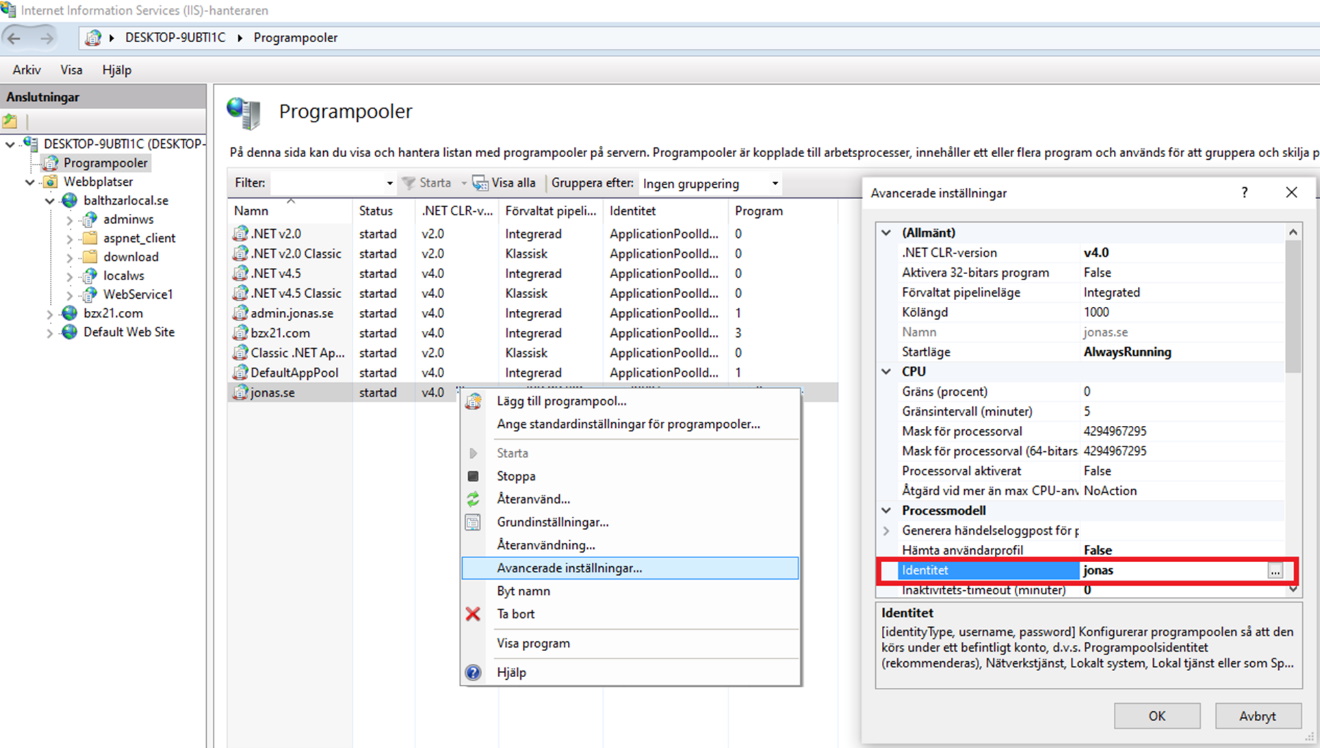Click the Hjälp question mark icon
1320x748 pixels.
[473, 672]
